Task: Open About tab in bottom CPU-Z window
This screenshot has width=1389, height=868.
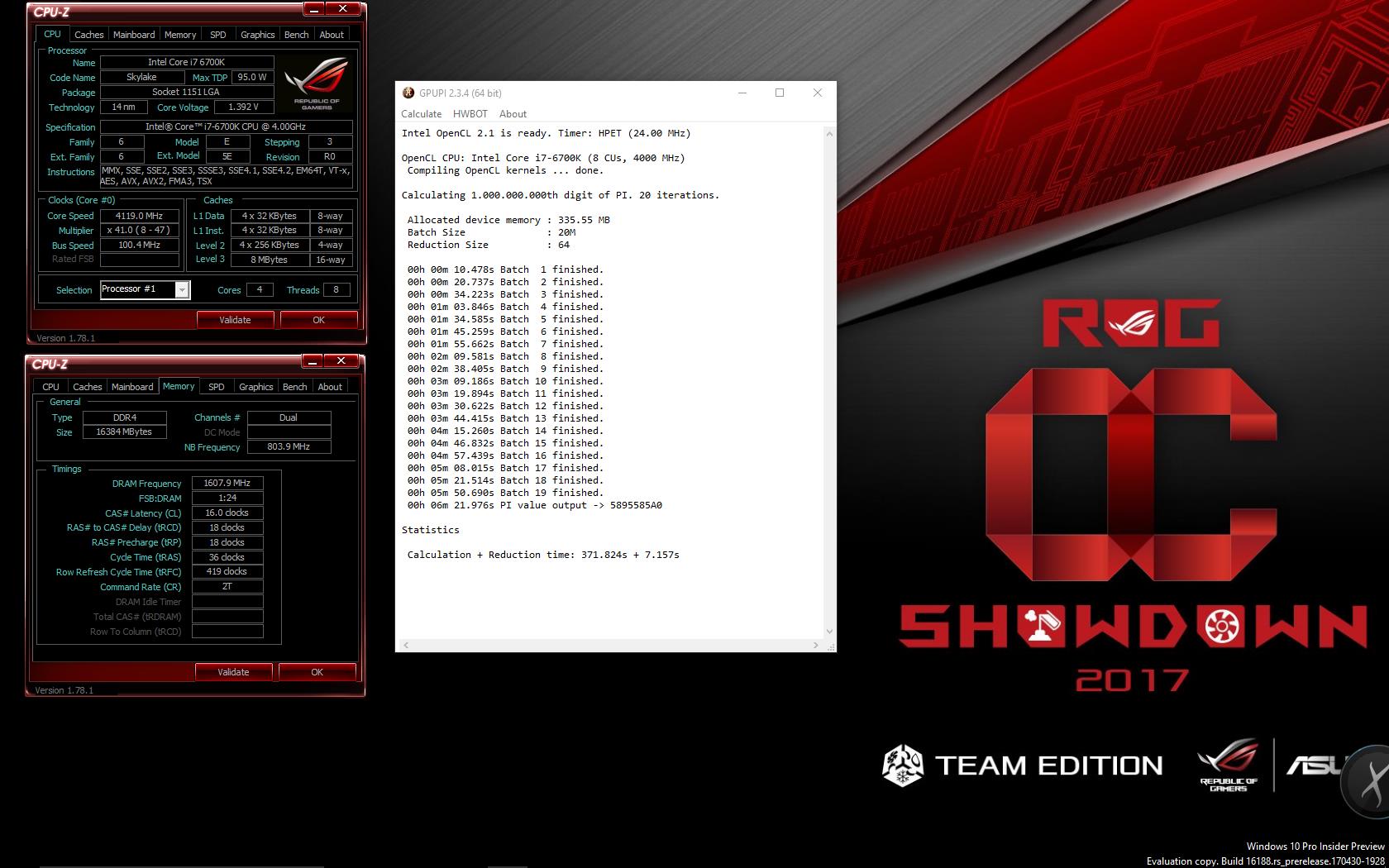Action: [x=330, y=387]
